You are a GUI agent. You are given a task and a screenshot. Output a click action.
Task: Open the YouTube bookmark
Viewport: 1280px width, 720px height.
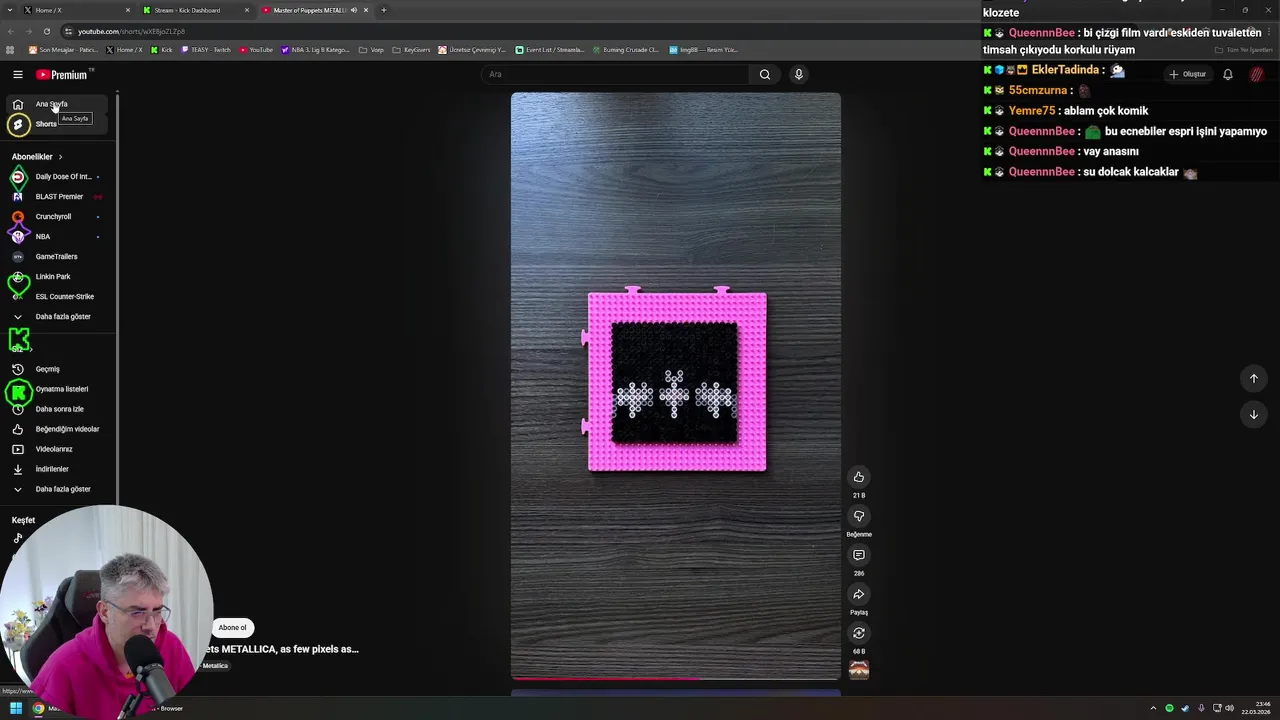256,50
